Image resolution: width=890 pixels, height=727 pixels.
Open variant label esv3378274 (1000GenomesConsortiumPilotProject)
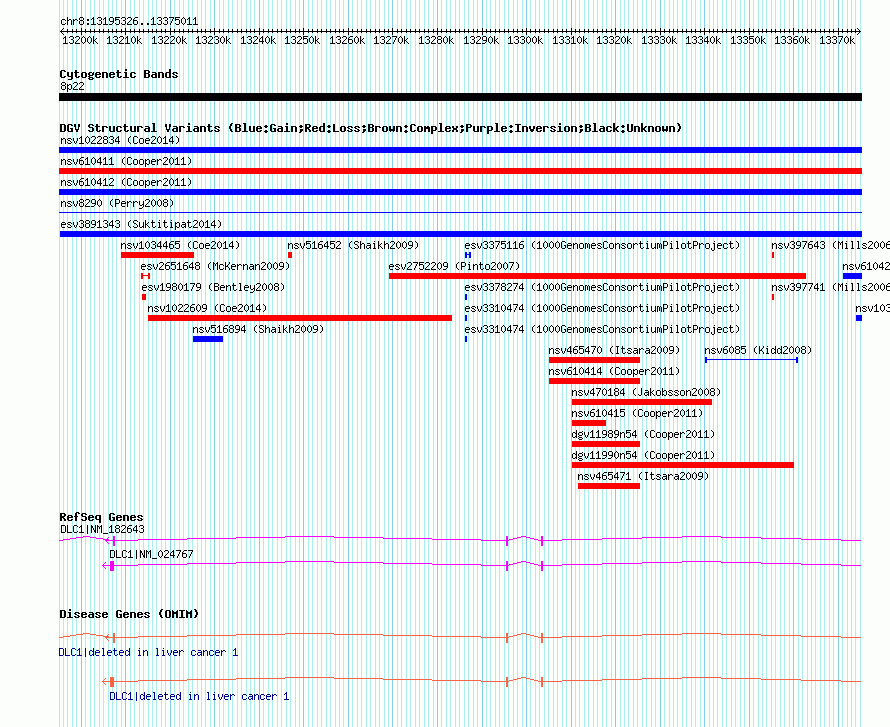602,287
